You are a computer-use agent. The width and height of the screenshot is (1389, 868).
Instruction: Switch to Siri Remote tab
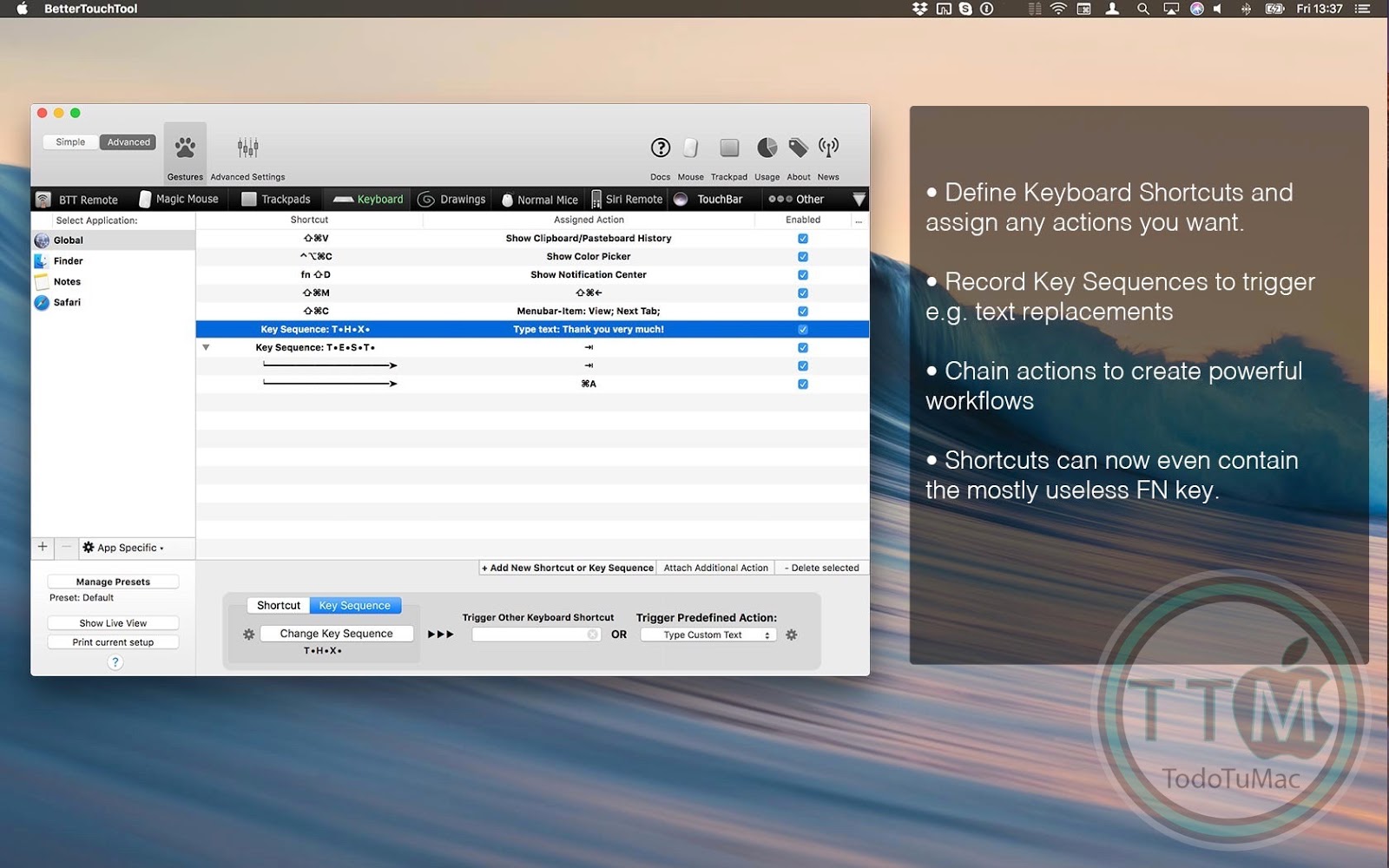coord(627,200)
